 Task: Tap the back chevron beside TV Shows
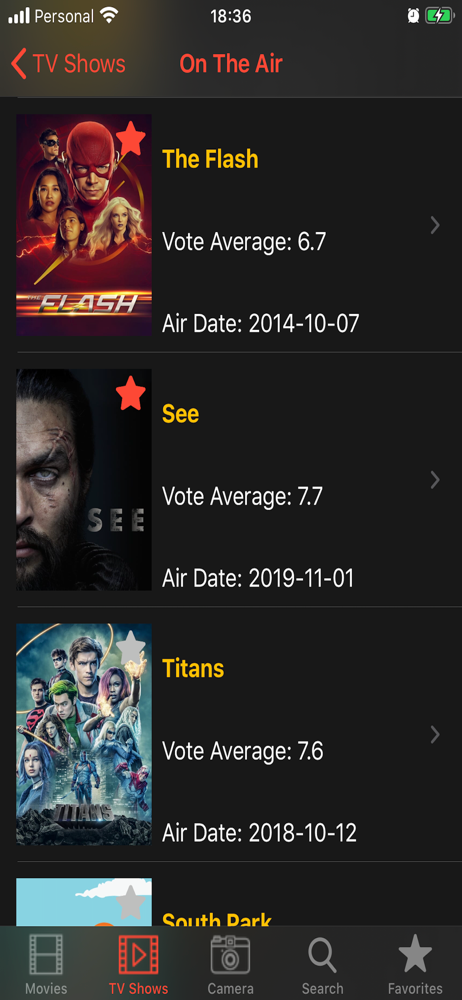click(x=19, y=64)
